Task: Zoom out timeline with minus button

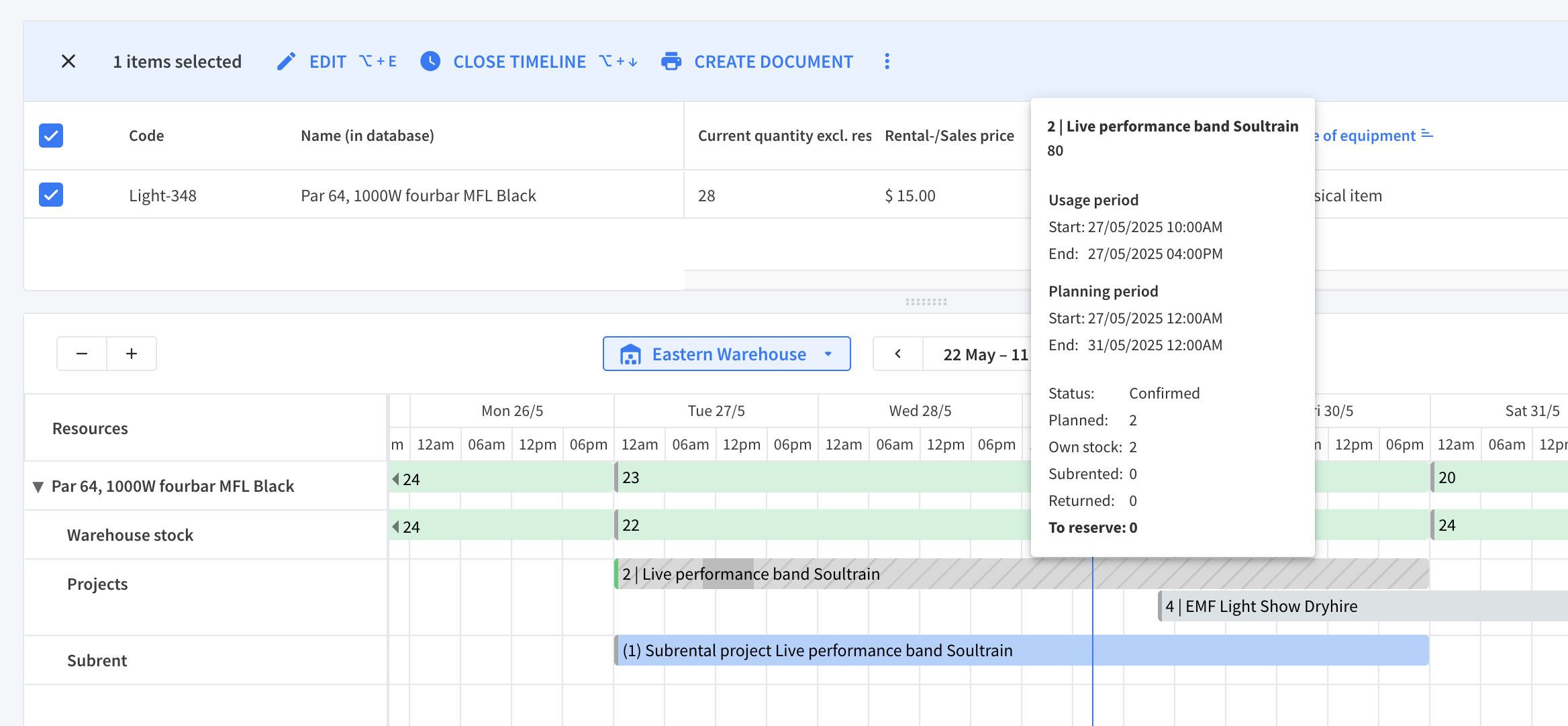Action: coord(82,354)
